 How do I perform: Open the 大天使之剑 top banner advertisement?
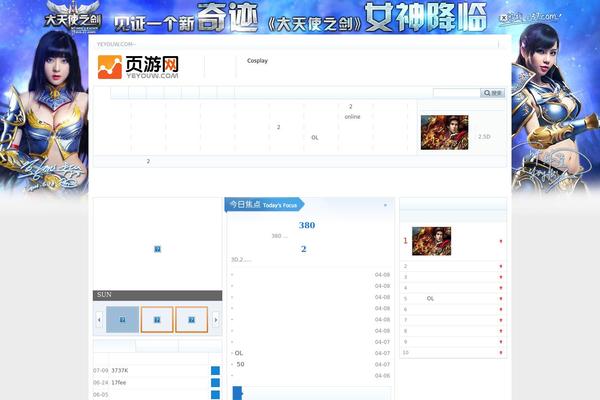coord(300,17)
